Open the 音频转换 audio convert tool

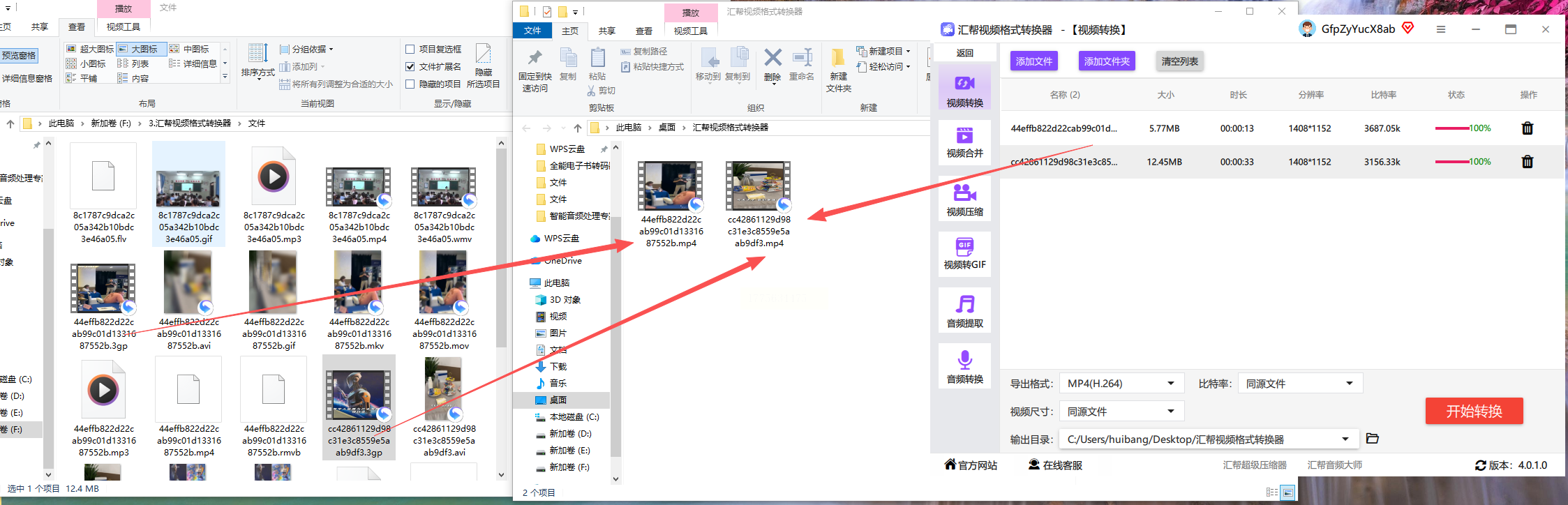coord(964,366)
